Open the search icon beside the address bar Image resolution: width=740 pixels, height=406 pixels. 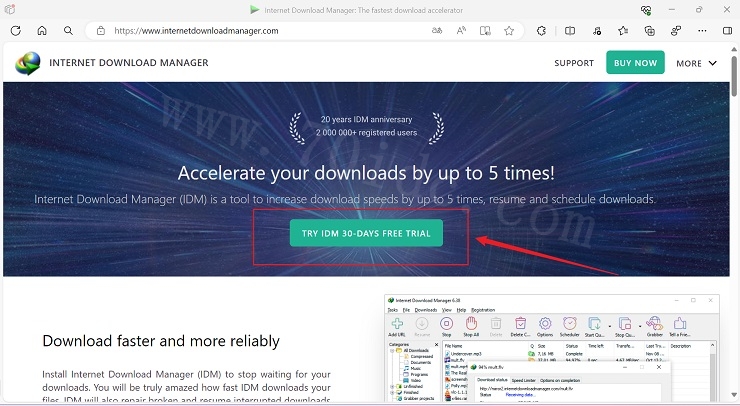pos(68,31)
